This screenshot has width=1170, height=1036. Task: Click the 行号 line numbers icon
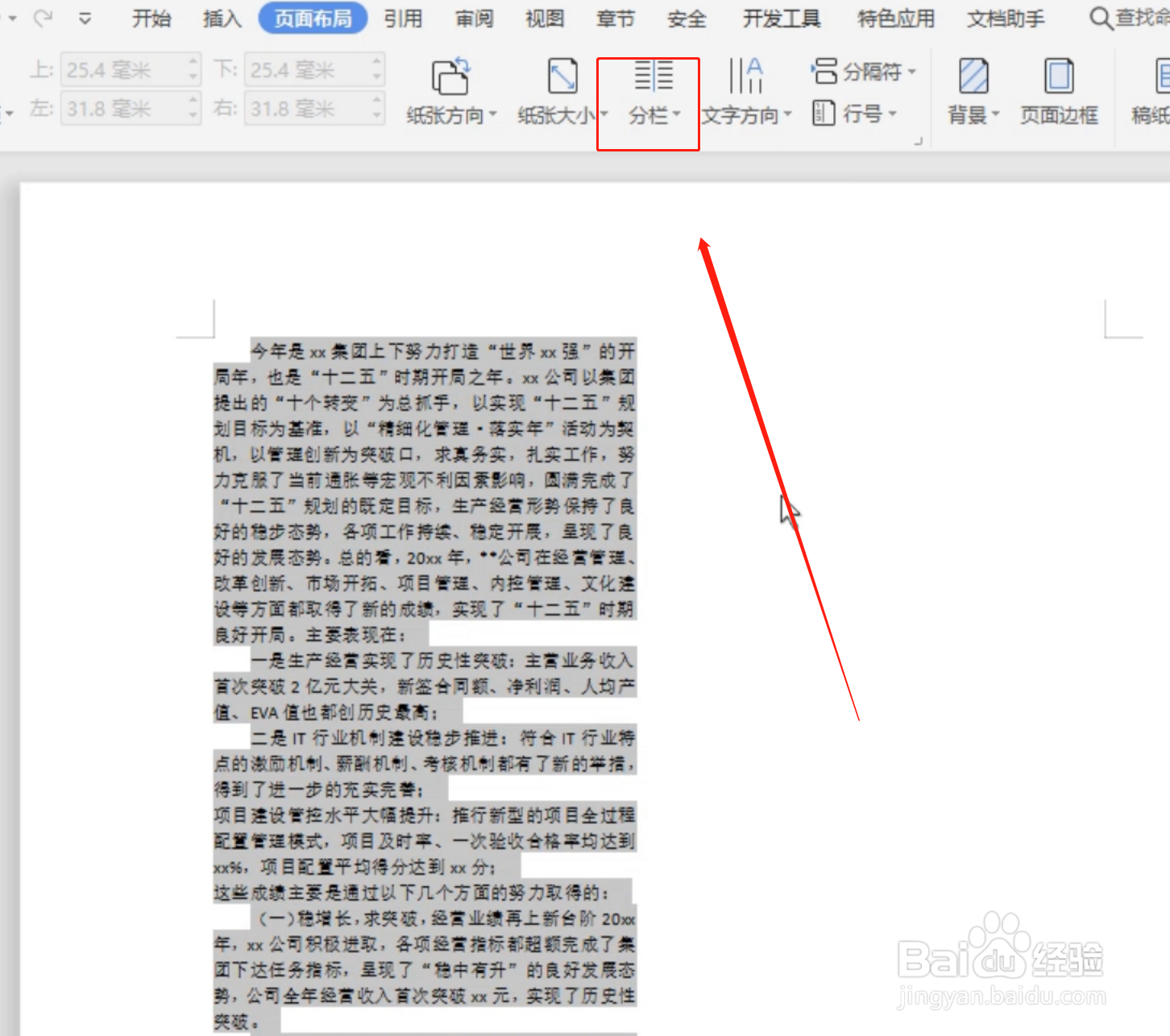point(824,113)
